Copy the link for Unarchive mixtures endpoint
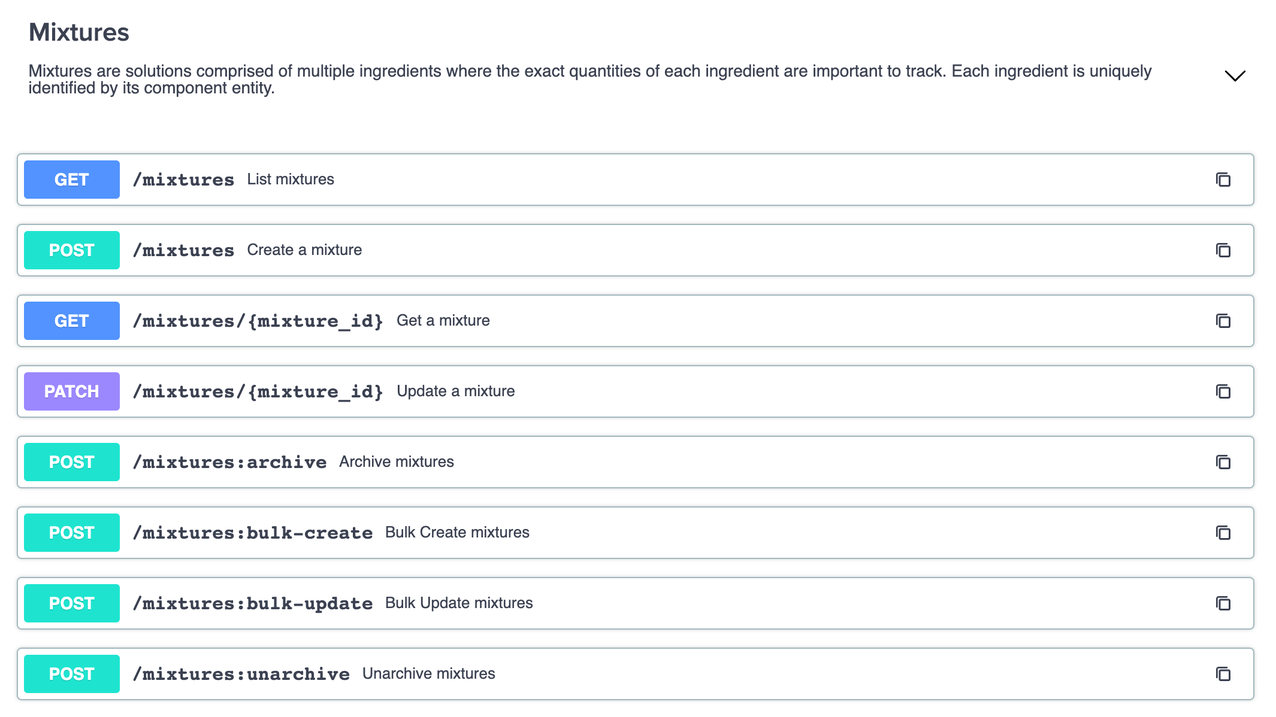The image size is (1276, 717). pyautogui.click(x=1223, y=673)
